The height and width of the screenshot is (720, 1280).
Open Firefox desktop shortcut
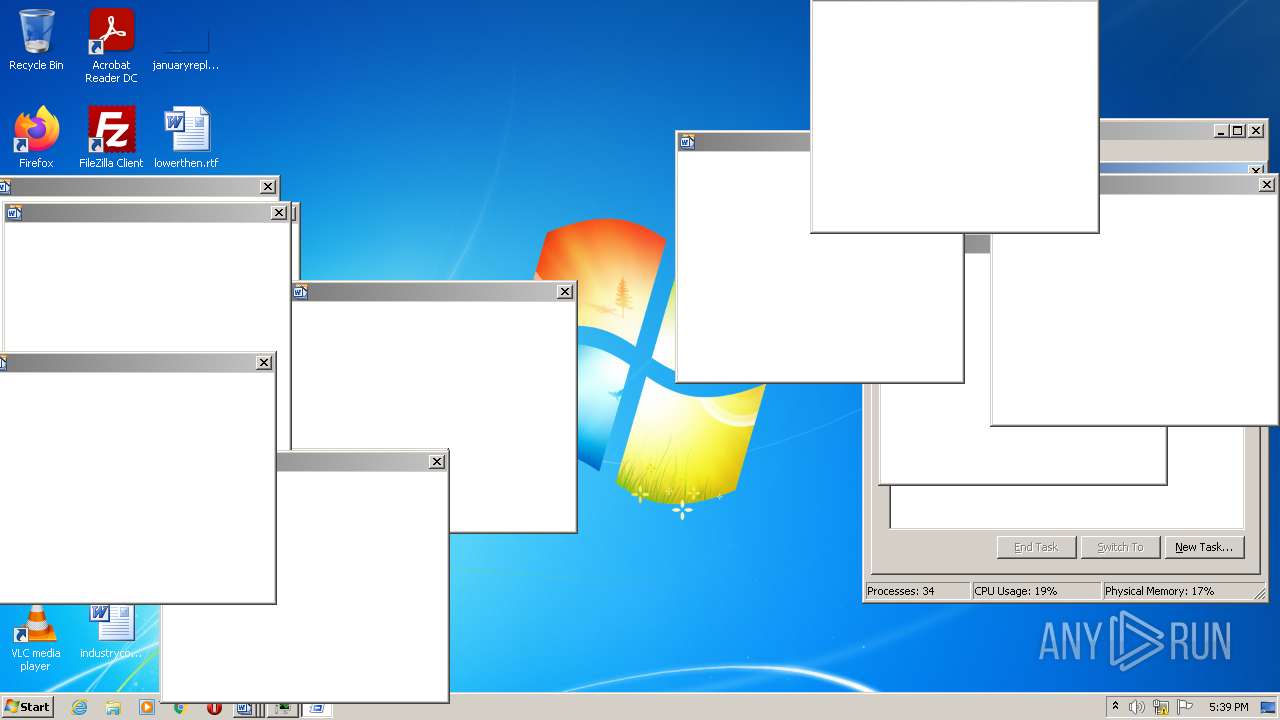coord(36,137)
